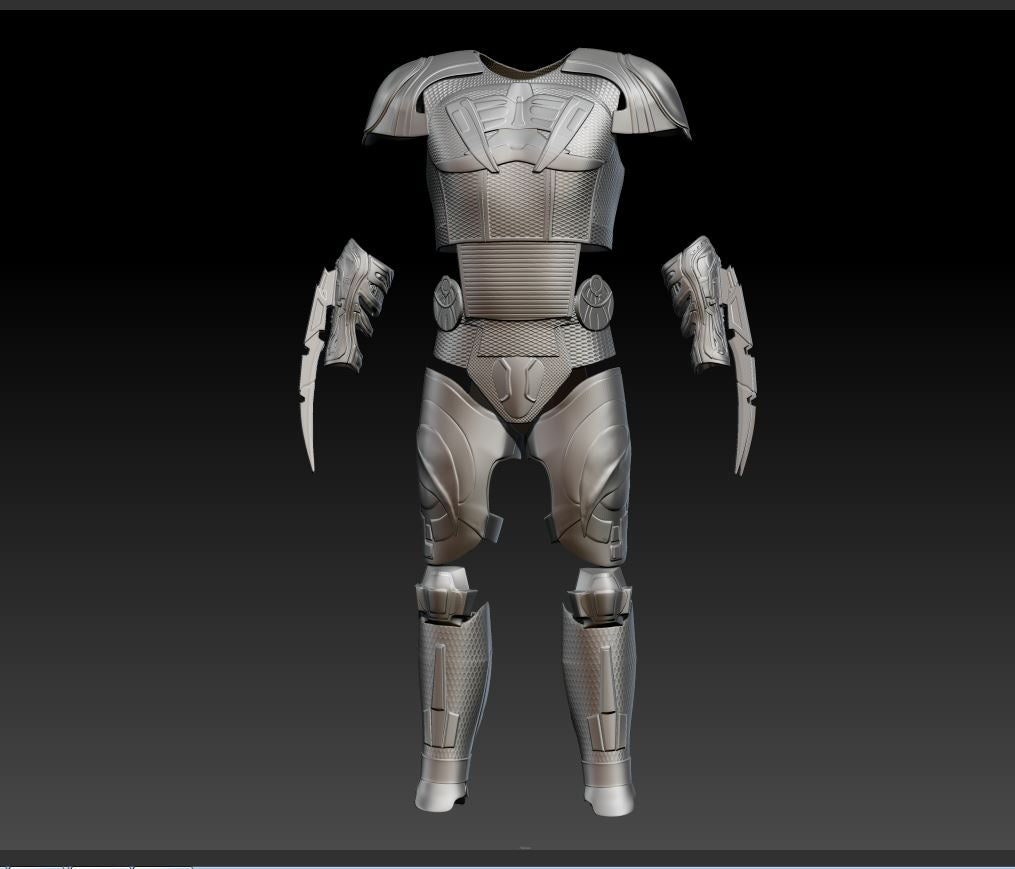Click the left-side boot toe cap
The image size is (1015, 869).
pos(438,797)
